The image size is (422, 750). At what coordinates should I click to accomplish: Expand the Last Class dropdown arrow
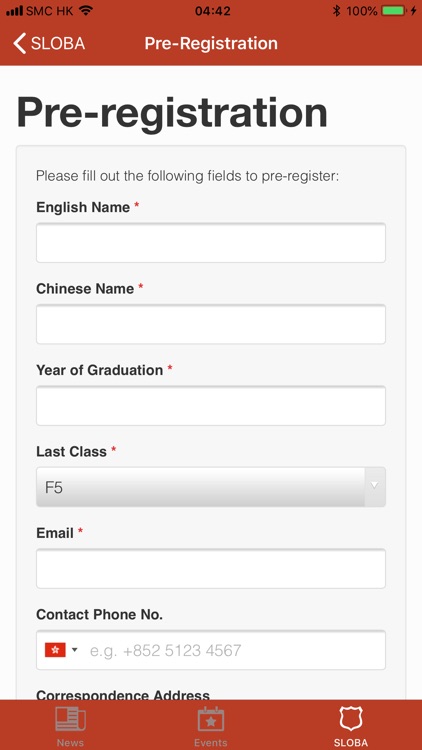coord(375,486)
